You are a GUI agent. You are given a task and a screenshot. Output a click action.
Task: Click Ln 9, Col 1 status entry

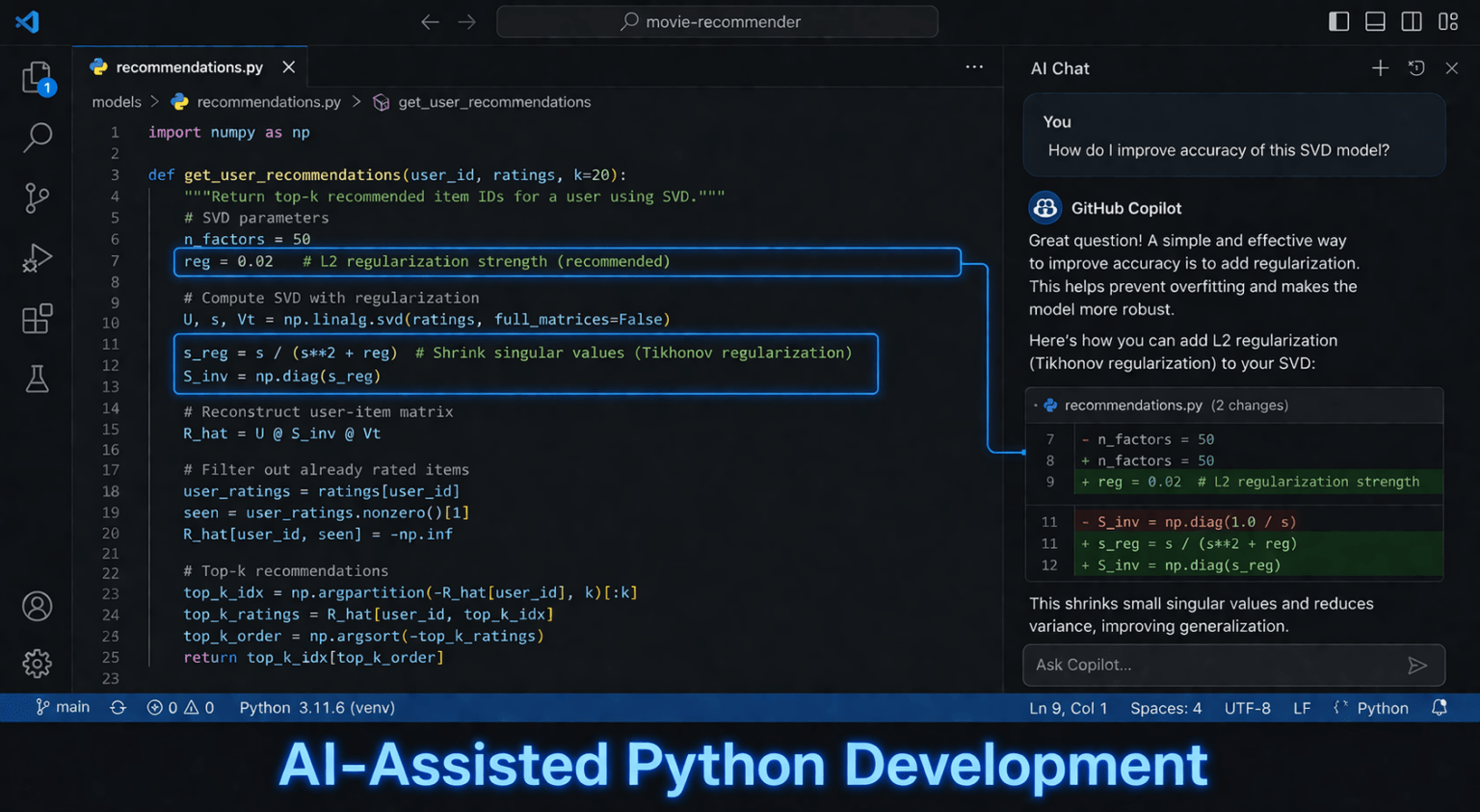[1068, 708]
